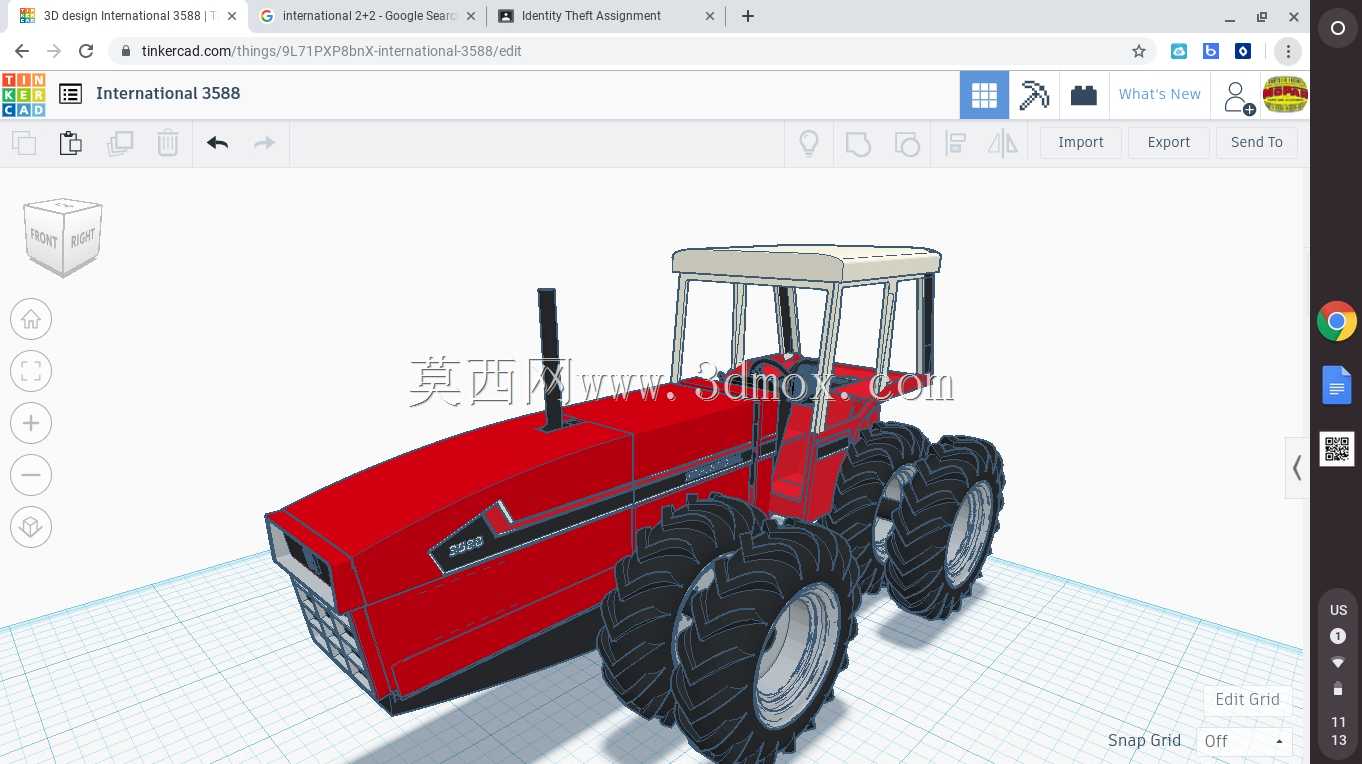Zoom out with the minus button

pyautogui.click(x=31, y=475)
